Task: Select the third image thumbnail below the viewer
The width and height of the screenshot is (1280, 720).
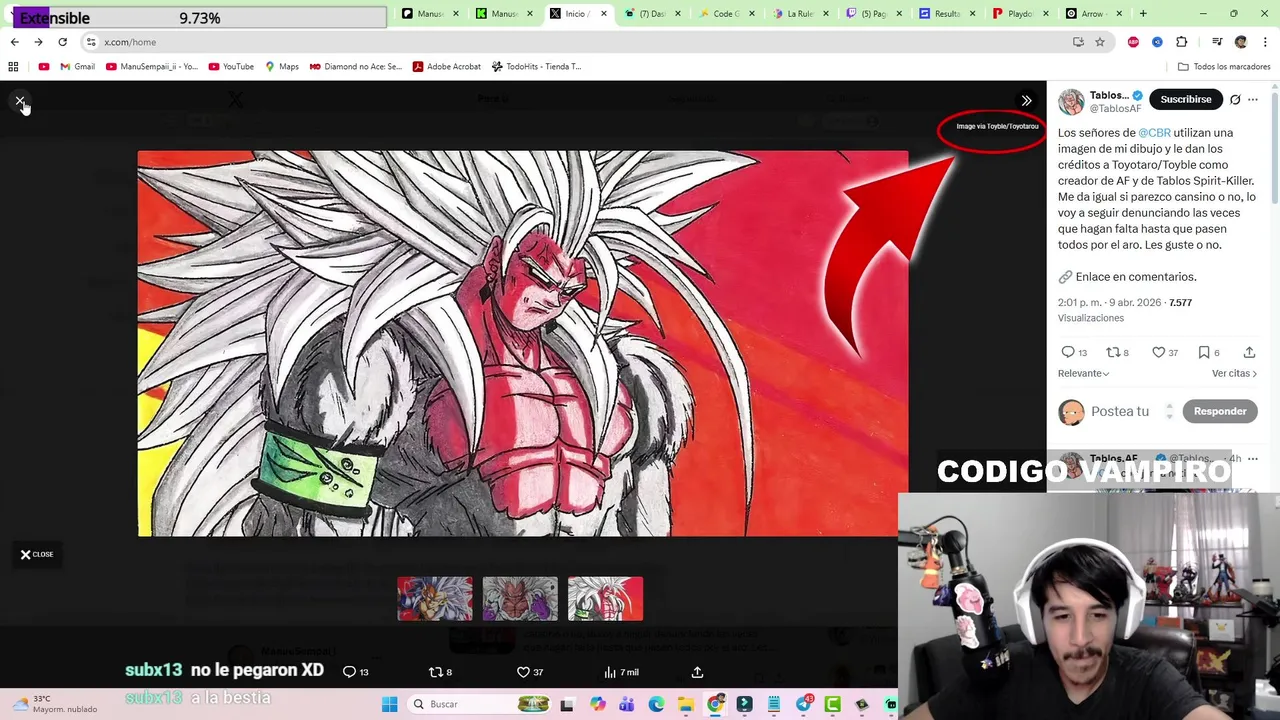Action: (x=605, y=598)
